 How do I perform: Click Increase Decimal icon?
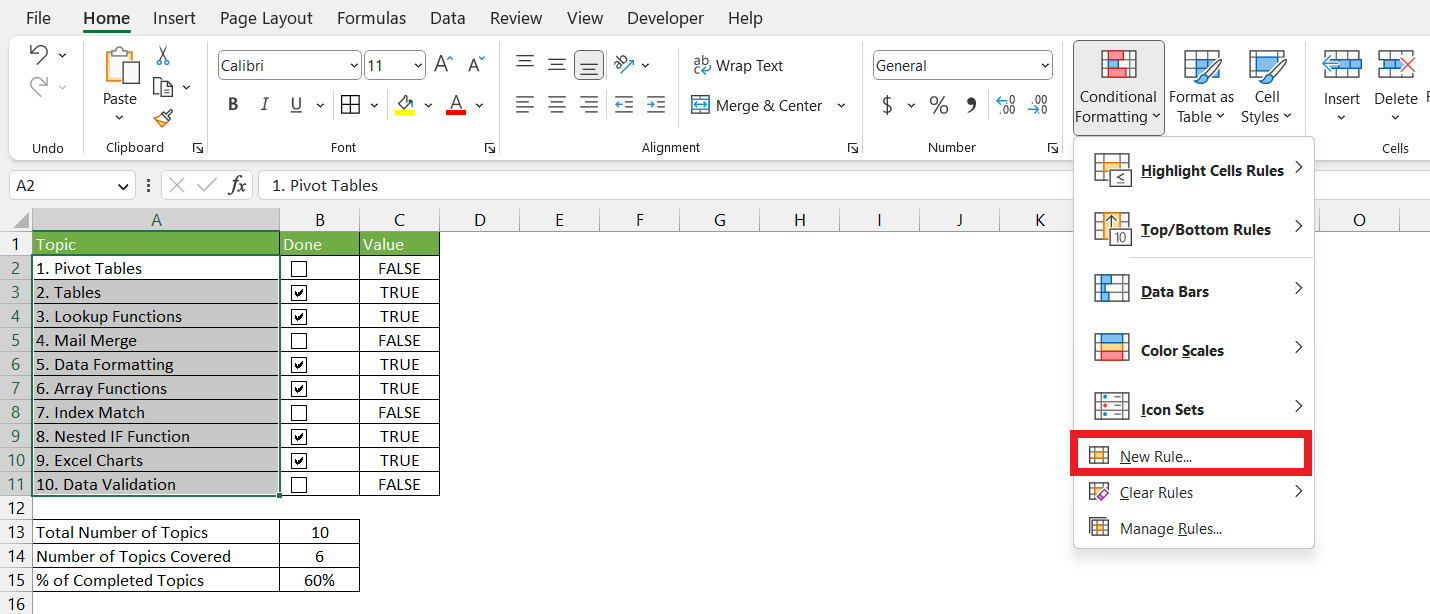coord(1006,105)
